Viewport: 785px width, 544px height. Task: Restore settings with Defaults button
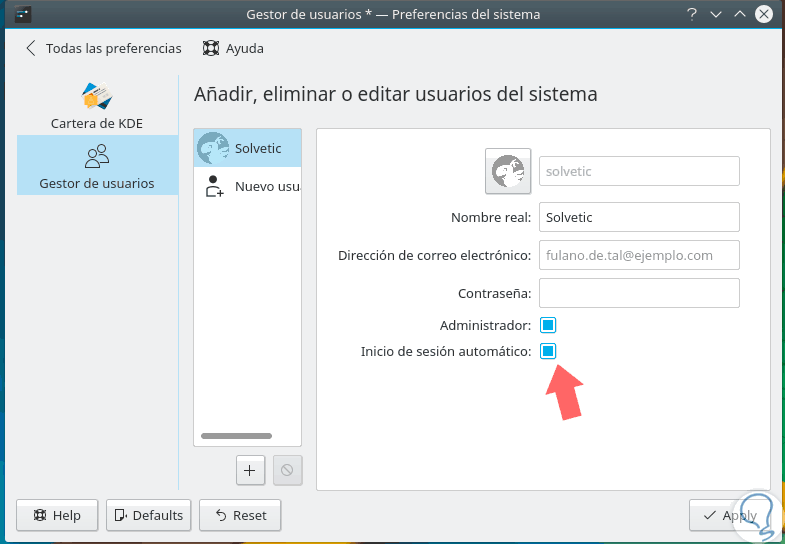tap(149, 515)
